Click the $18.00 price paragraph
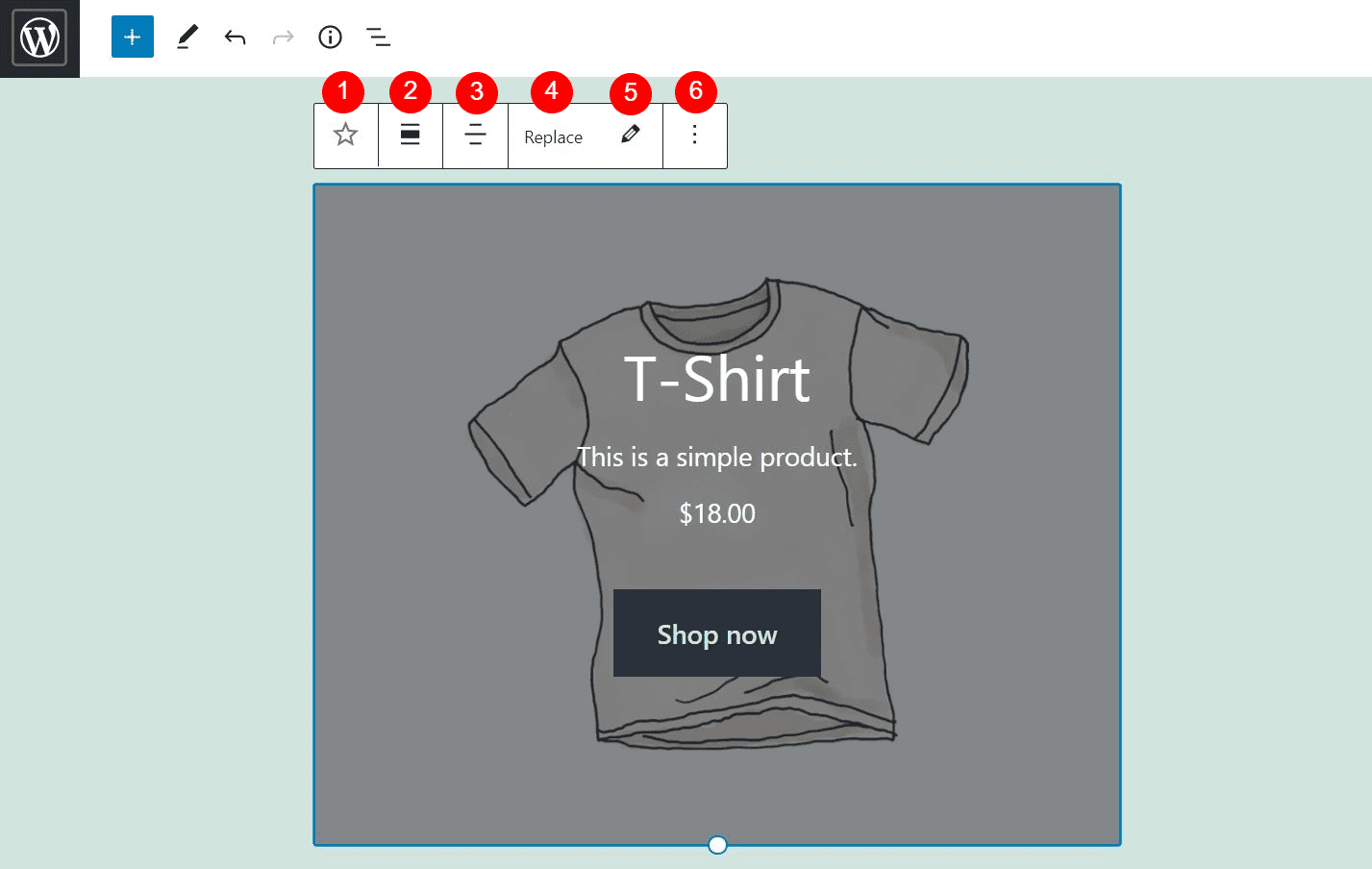The image size is (1372, 869). pyautogui.click(x=716, y=513)
